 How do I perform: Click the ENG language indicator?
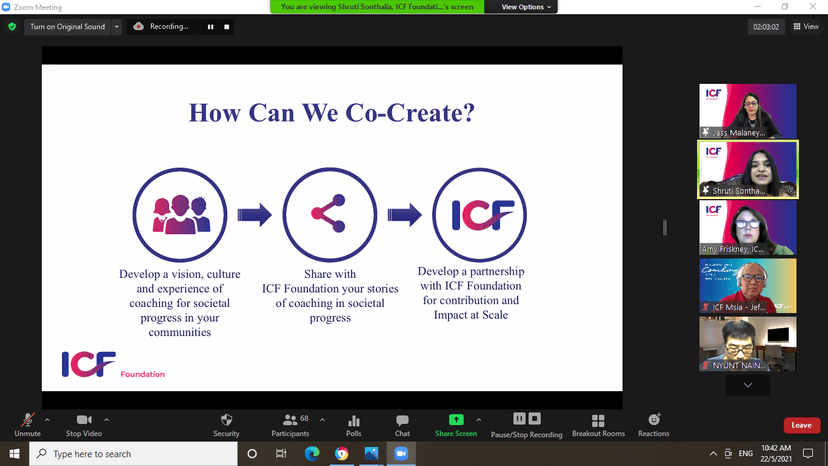click(746, 454)
